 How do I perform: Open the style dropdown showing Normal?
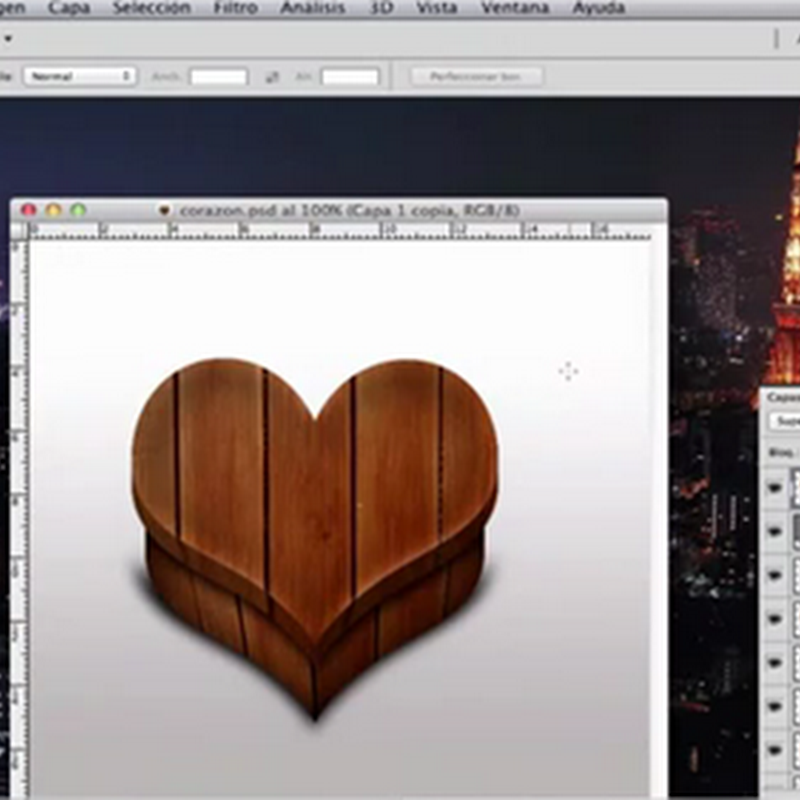coord(80,76)
